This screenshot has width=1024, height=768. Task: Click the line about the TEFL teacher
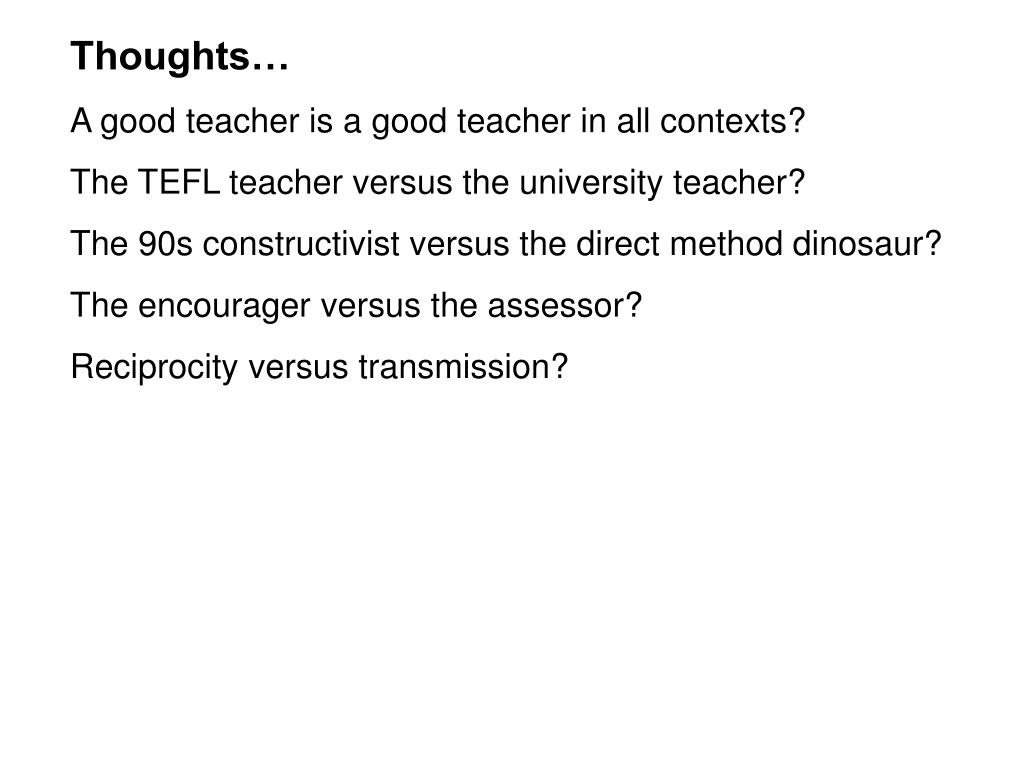pos(438,182)
